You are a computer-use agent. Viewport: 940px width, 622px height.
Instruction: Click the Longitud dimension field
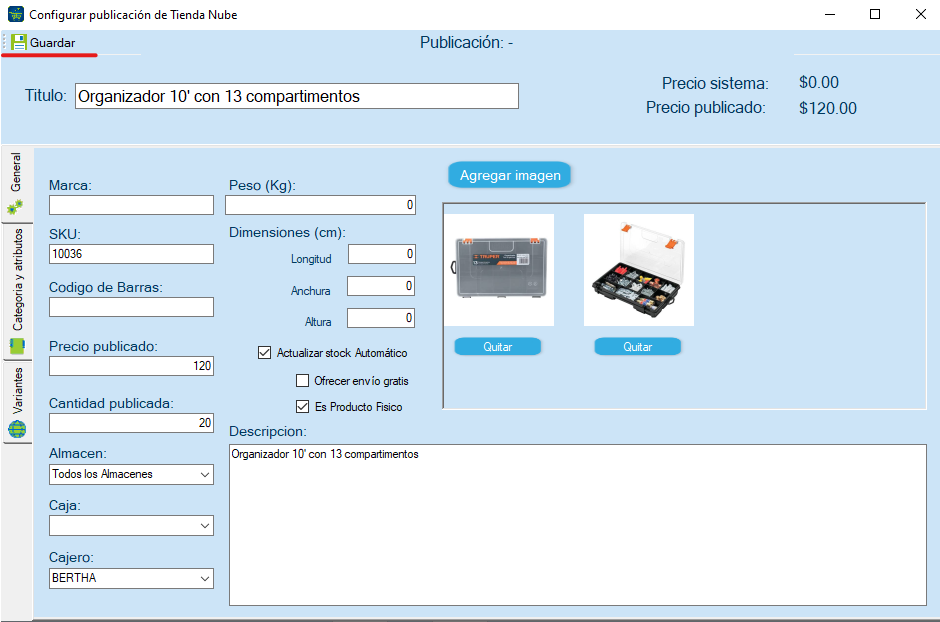(x=381, y=253)
